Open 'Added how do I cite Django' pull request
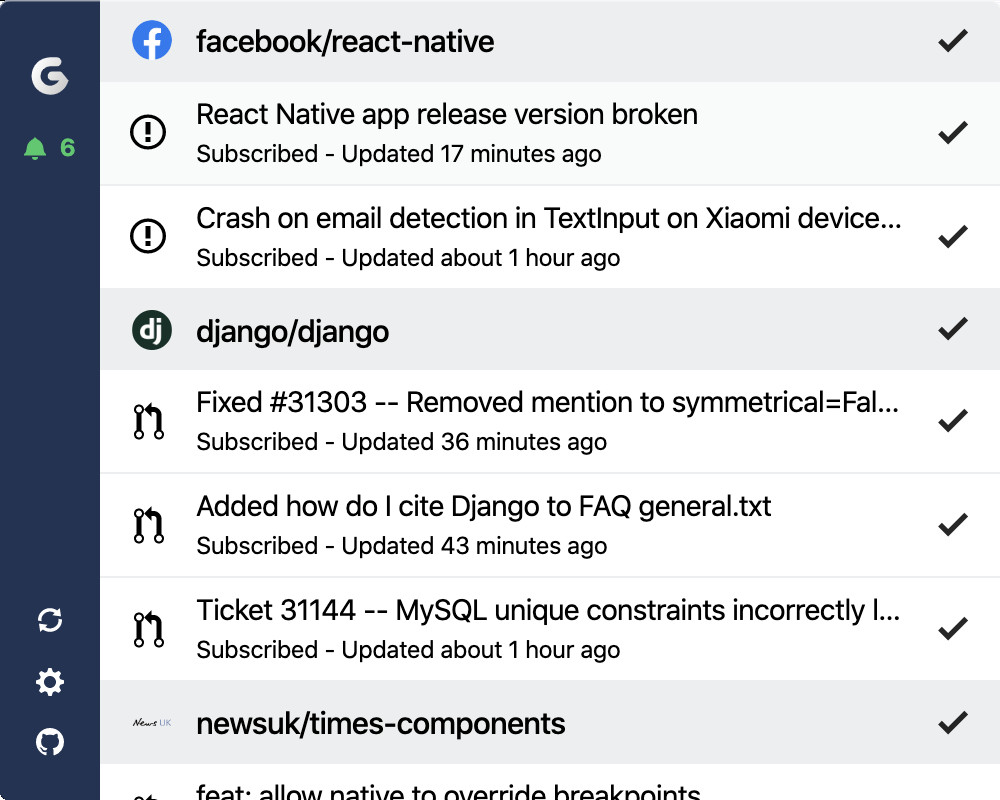This screenshot has height=800, width=1000. coord(483,507)
